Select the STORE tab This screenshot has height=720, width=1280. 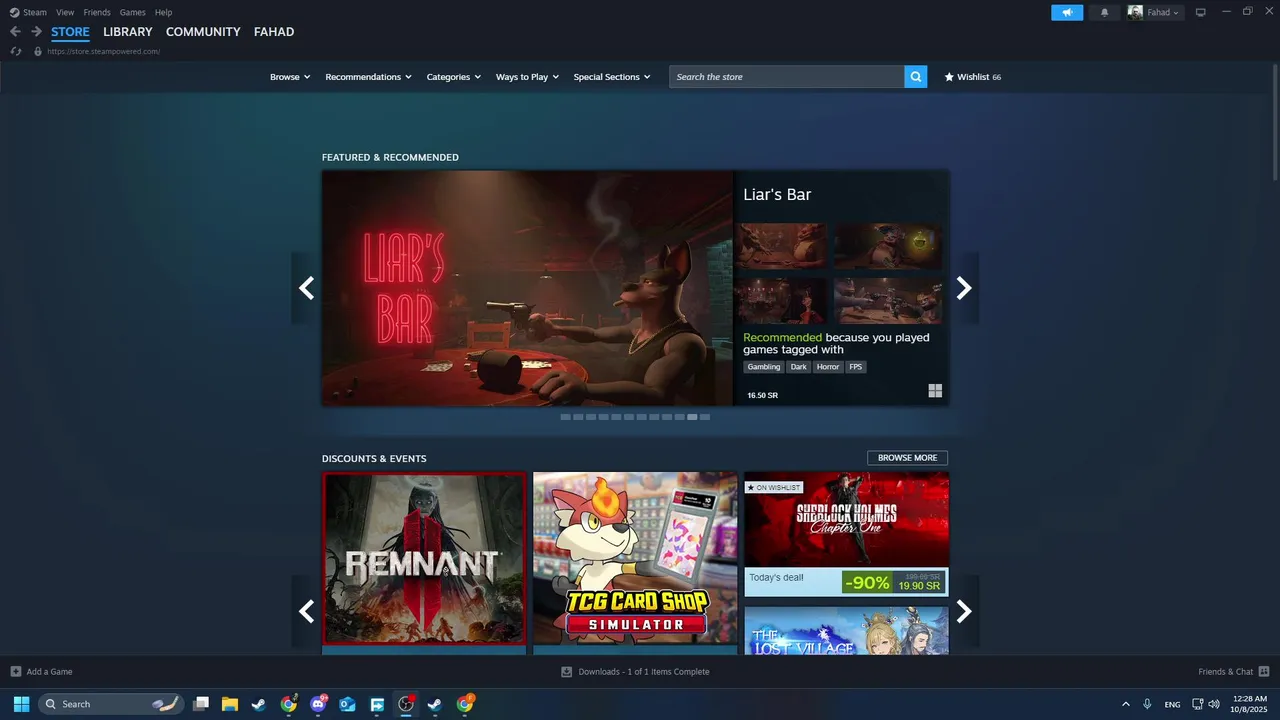point(71,32)
